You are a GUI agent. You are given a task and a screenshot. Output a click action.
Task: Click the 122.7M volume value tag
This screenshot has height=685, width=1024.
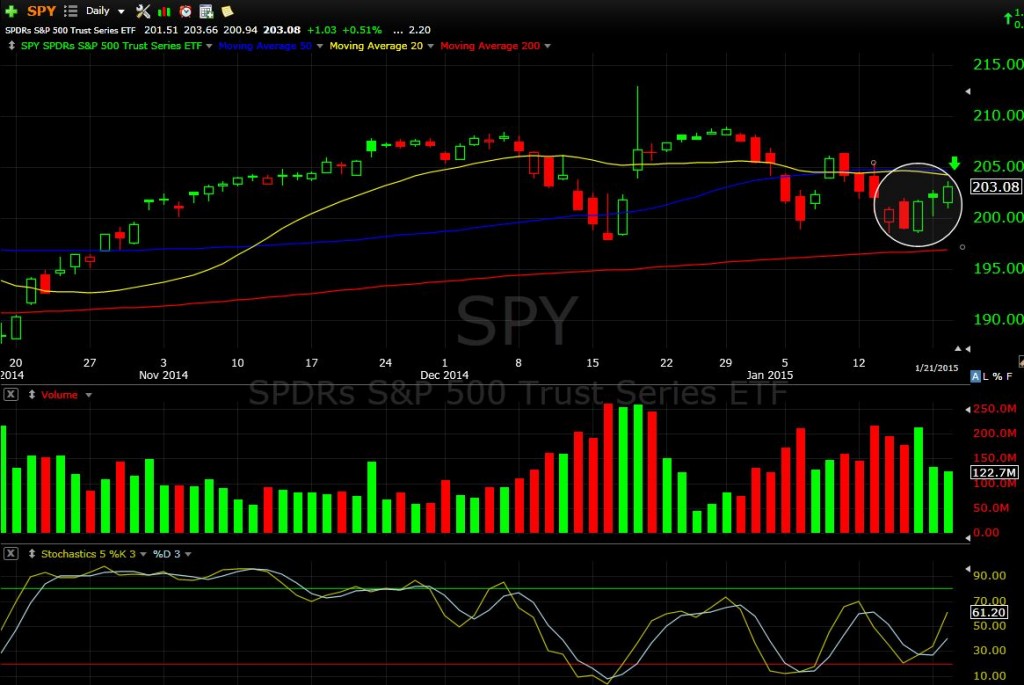[x=994, y=472]
